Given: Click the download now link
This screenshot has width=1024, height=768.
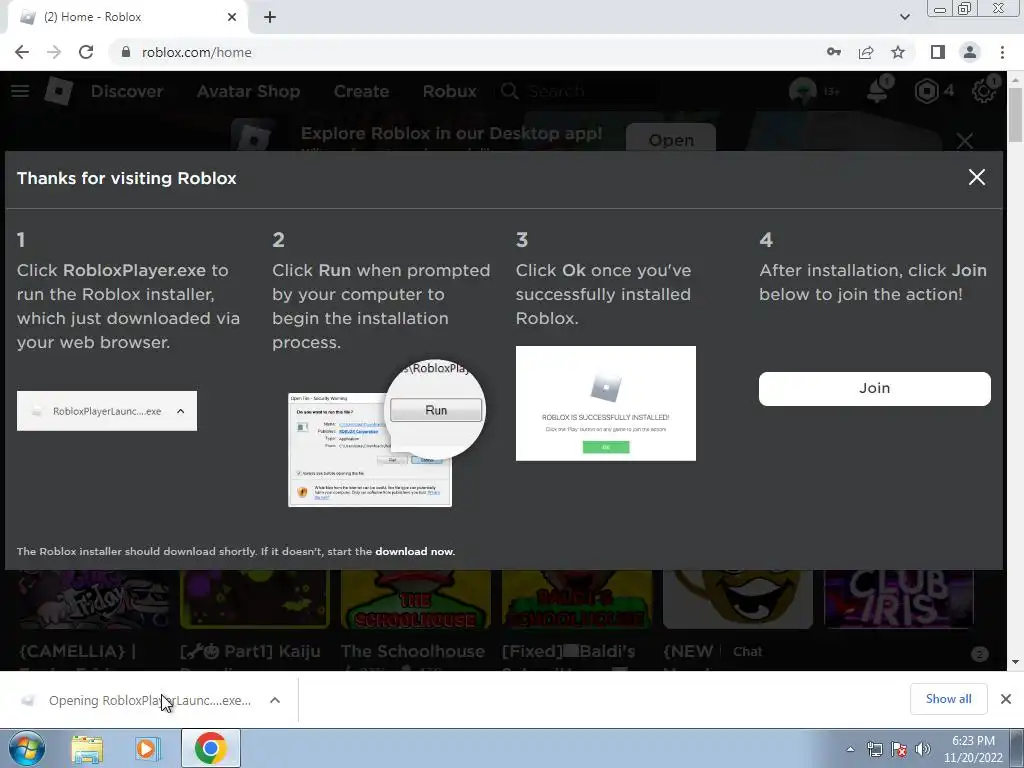Looking at the screenshot, I should pos(415,551).
